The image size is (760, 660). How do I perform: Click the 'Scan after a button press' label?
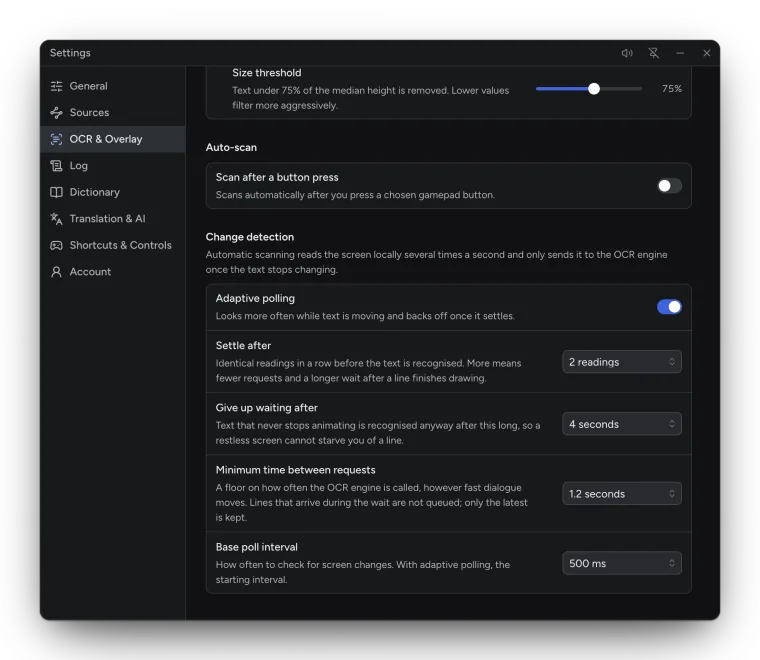277,177
